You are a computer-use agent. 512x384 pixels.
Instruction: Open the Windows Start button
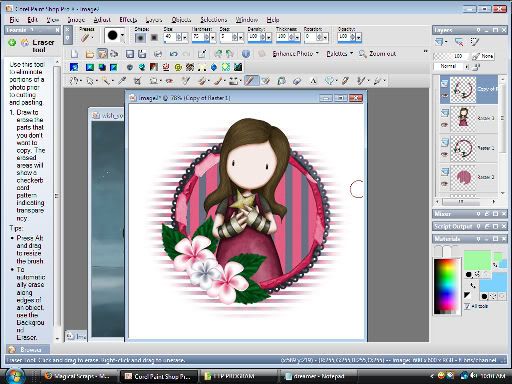tap(14, 376)
